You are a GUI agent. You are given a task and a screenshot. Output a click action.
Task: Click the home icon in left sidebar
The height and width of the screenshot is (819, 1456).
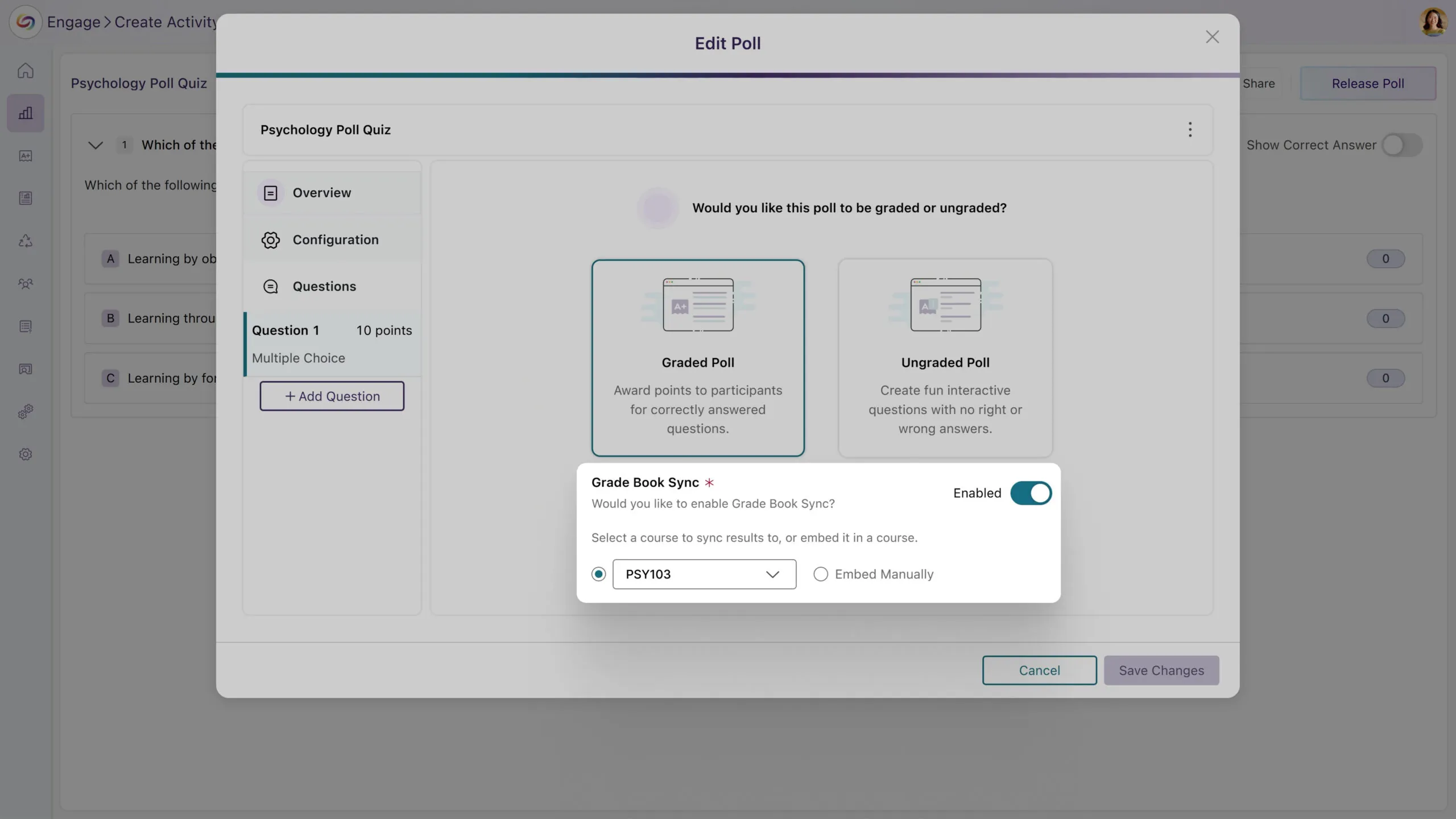pyautogui.click(x=26, y=71)
